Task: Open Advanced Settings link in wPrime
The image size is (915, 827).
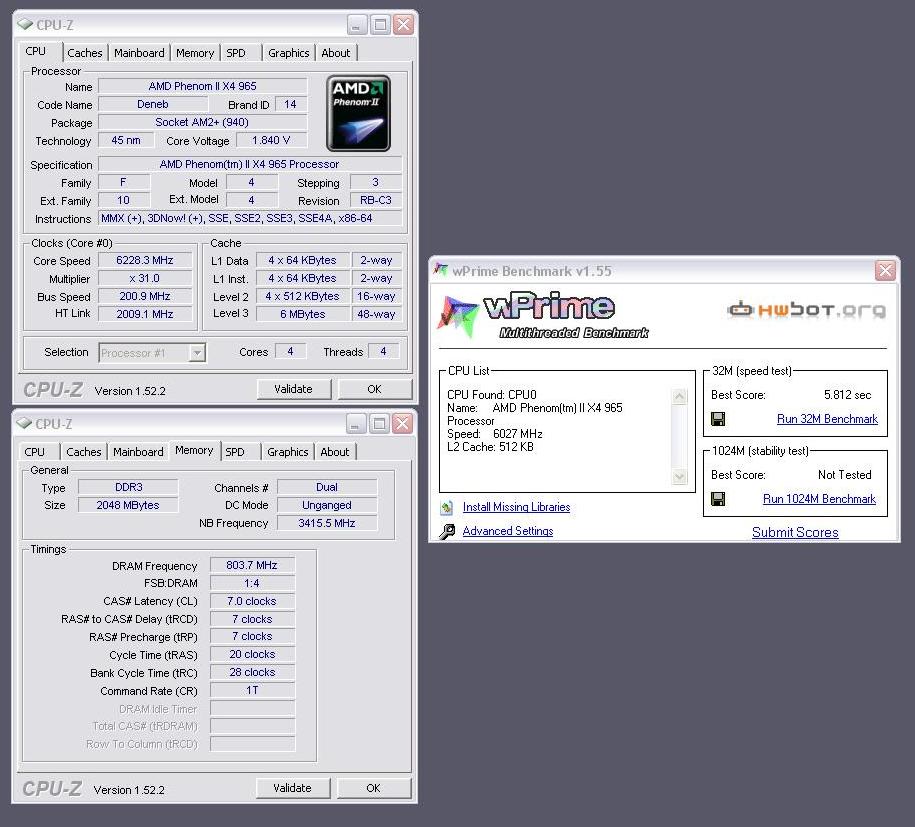Action: pyautogui.click(x=508, y=531)
